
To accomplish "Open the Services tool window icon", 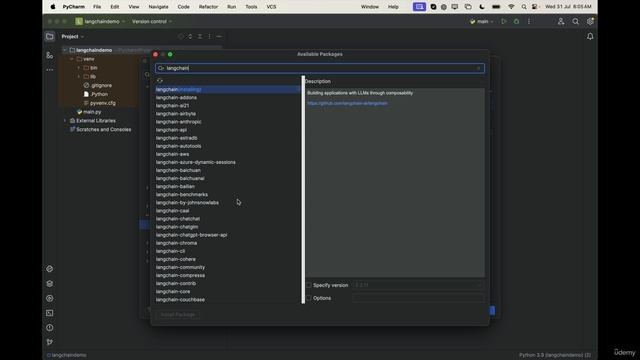I will 49,298.
